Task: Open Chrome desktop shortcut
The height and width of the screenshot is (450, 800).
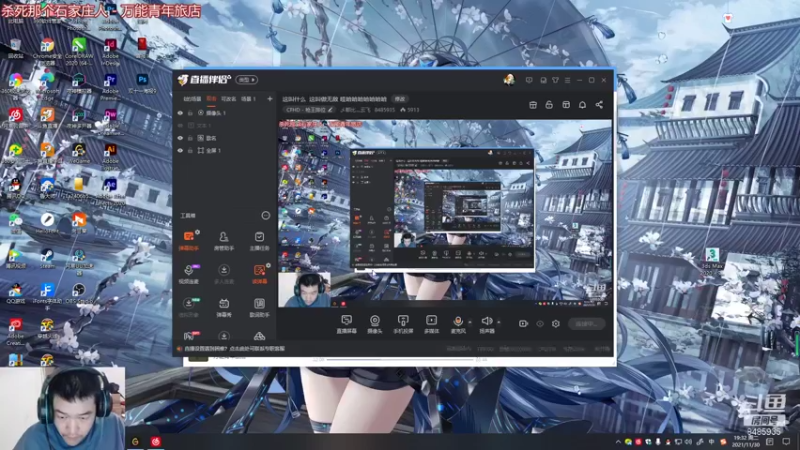Action: [47, 51]
